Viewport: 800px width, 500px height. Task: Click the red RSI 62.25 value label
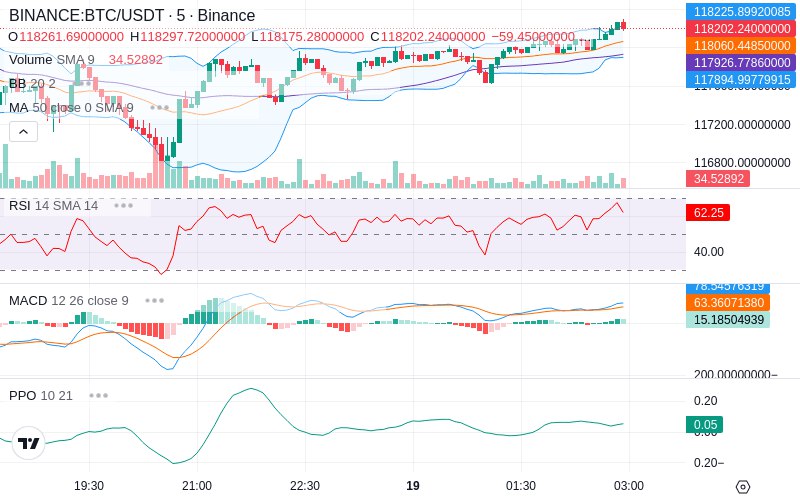(708, 213)
